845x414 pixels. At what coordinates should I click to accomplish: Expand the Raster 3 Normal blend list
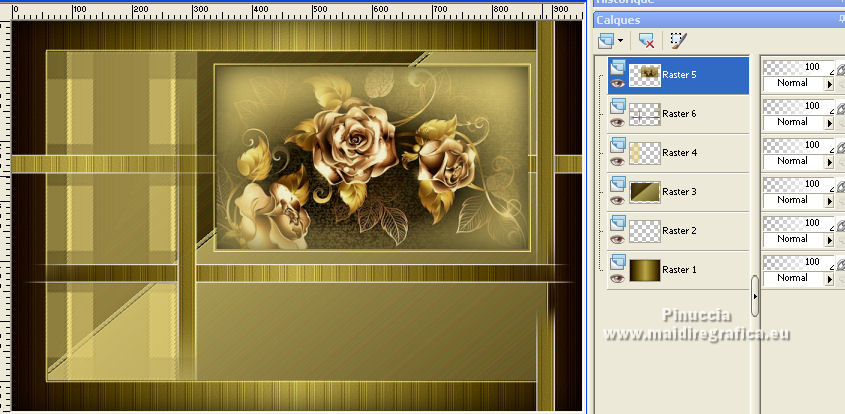click(x=829, y=201)
